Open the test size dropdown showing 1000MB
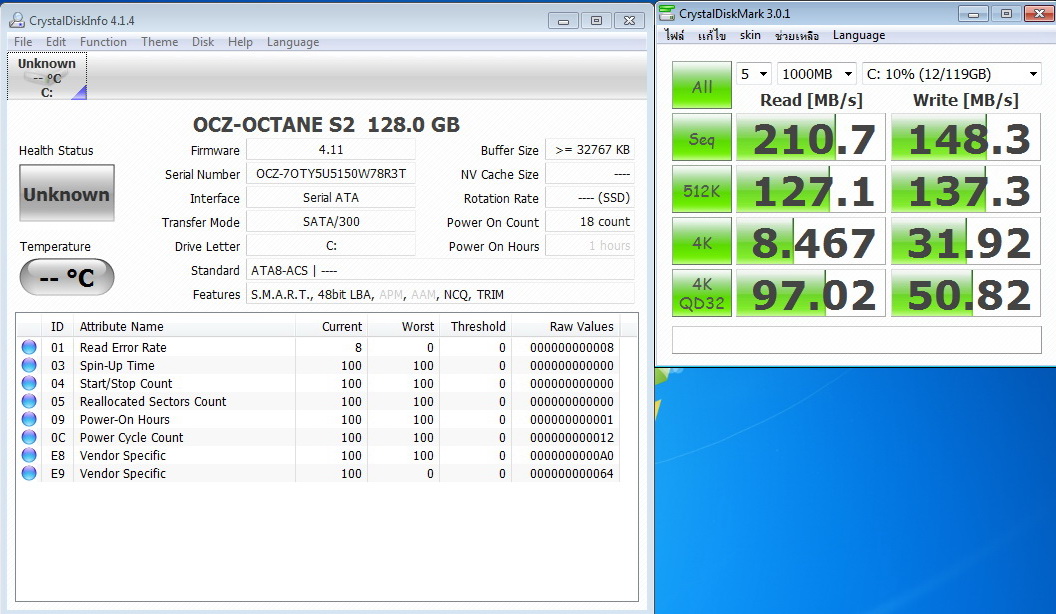 click(x=817, y=74)
